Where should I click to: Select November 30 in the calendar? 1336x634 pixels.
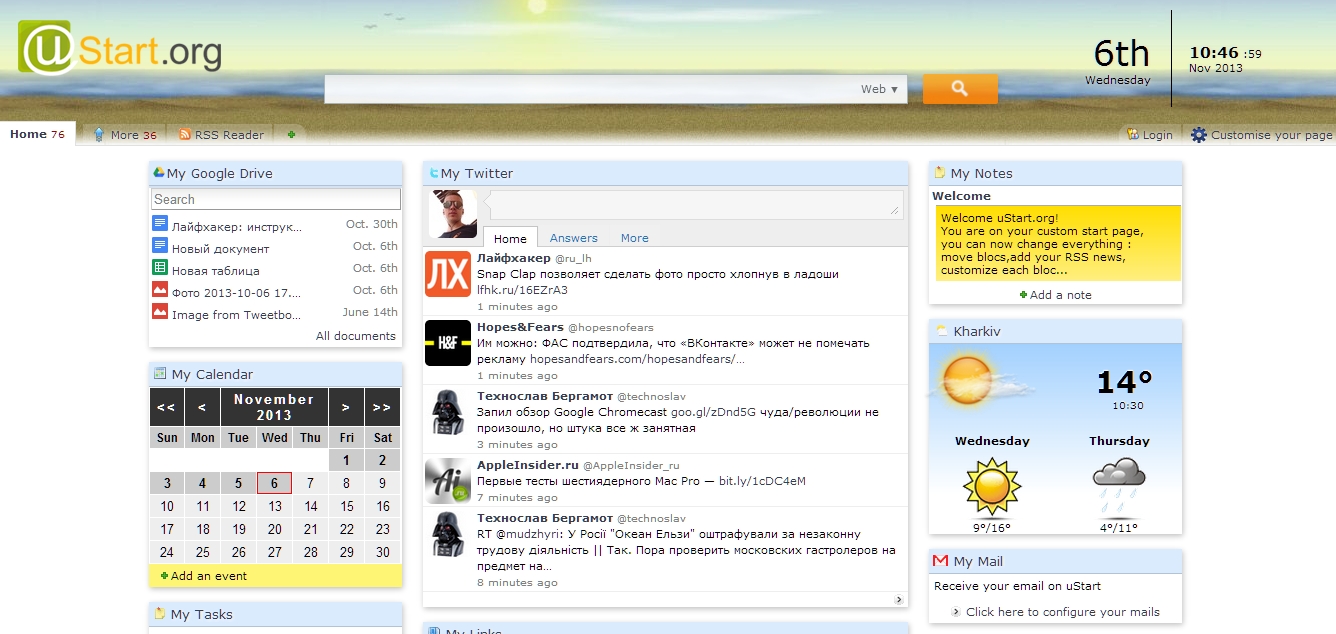point(382,553)
